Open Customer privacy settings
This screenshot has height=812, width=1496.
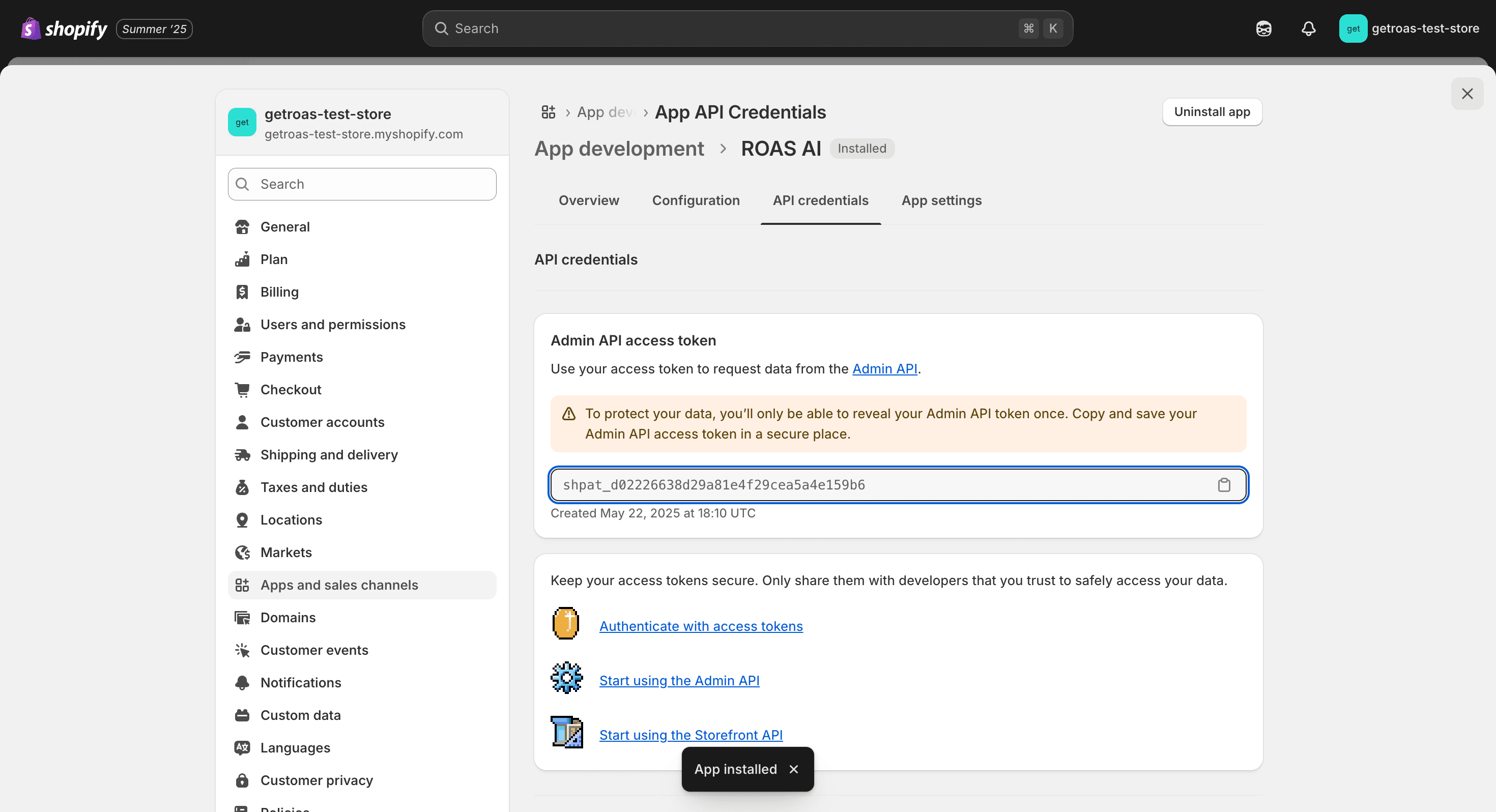362,779
